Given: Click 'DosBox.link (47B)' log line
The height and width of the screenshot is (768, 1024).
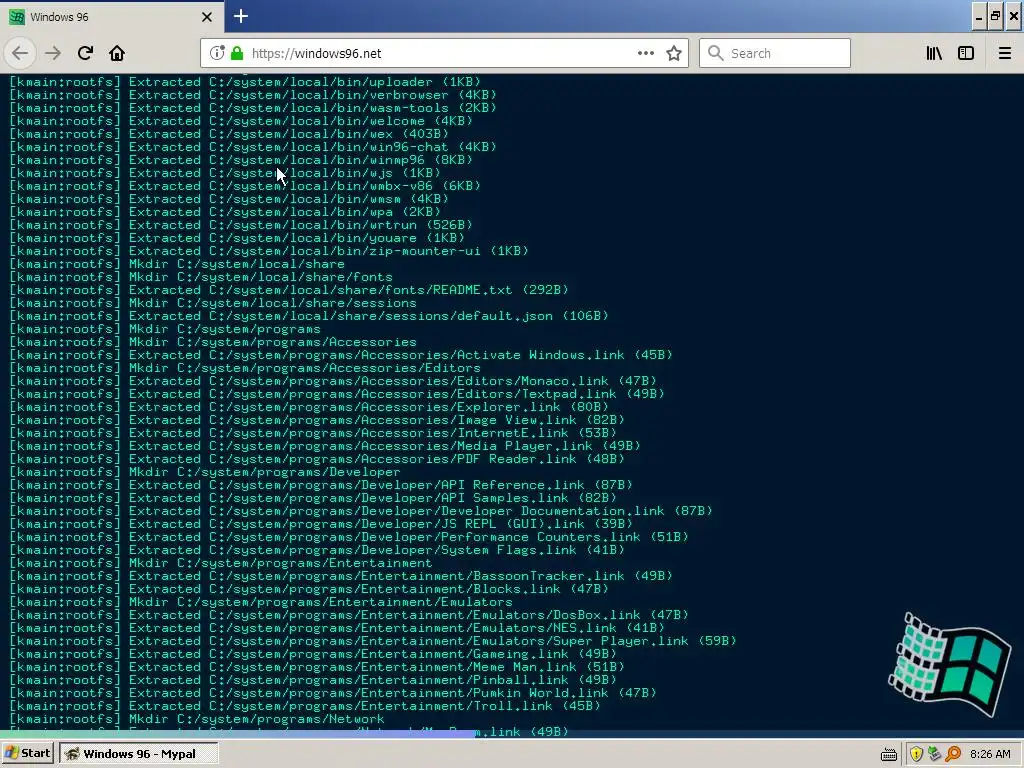Looking at the screenshot, I should [x=349, y=615].
